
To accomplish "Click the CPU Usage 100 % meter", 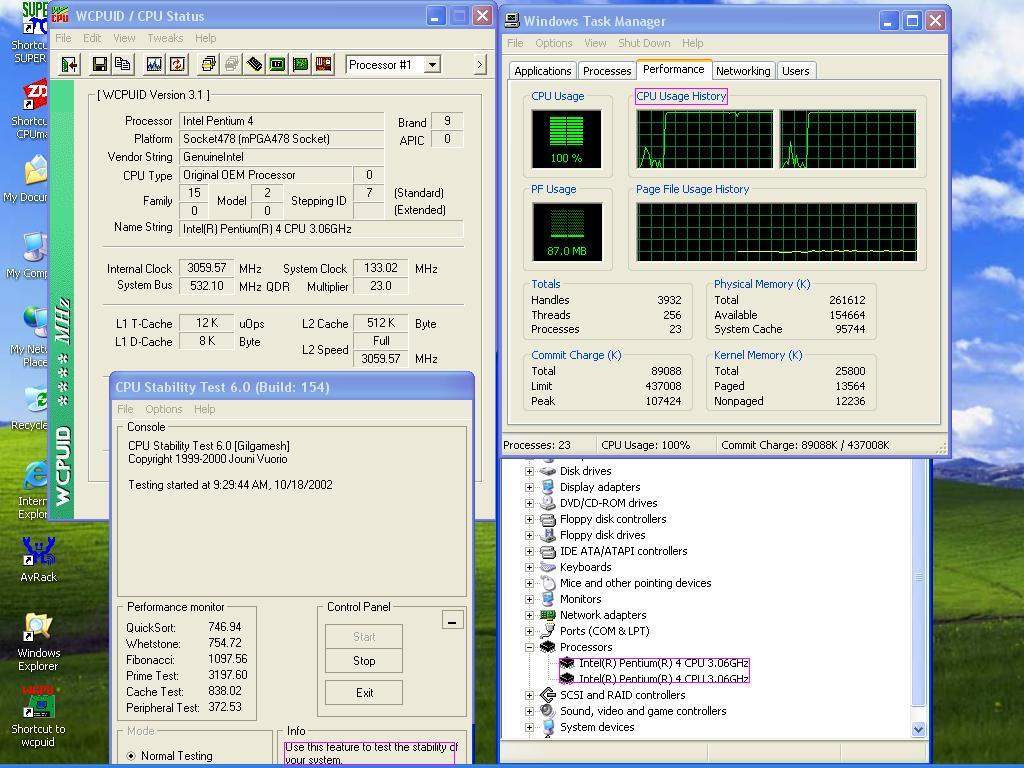I will 566,139.
